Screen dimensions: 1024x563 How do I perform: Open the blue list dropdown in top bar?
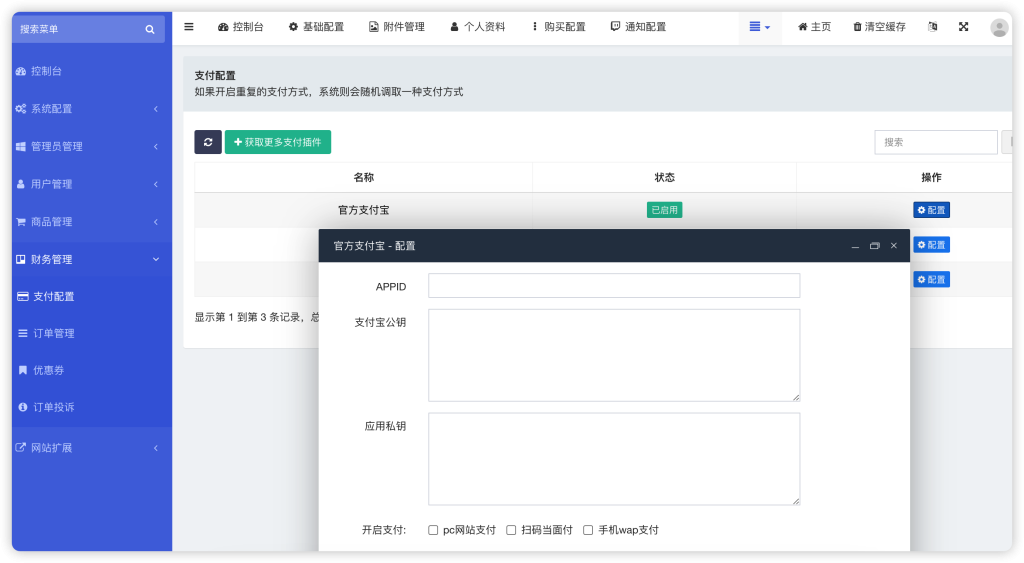click(x=760, y=27)
